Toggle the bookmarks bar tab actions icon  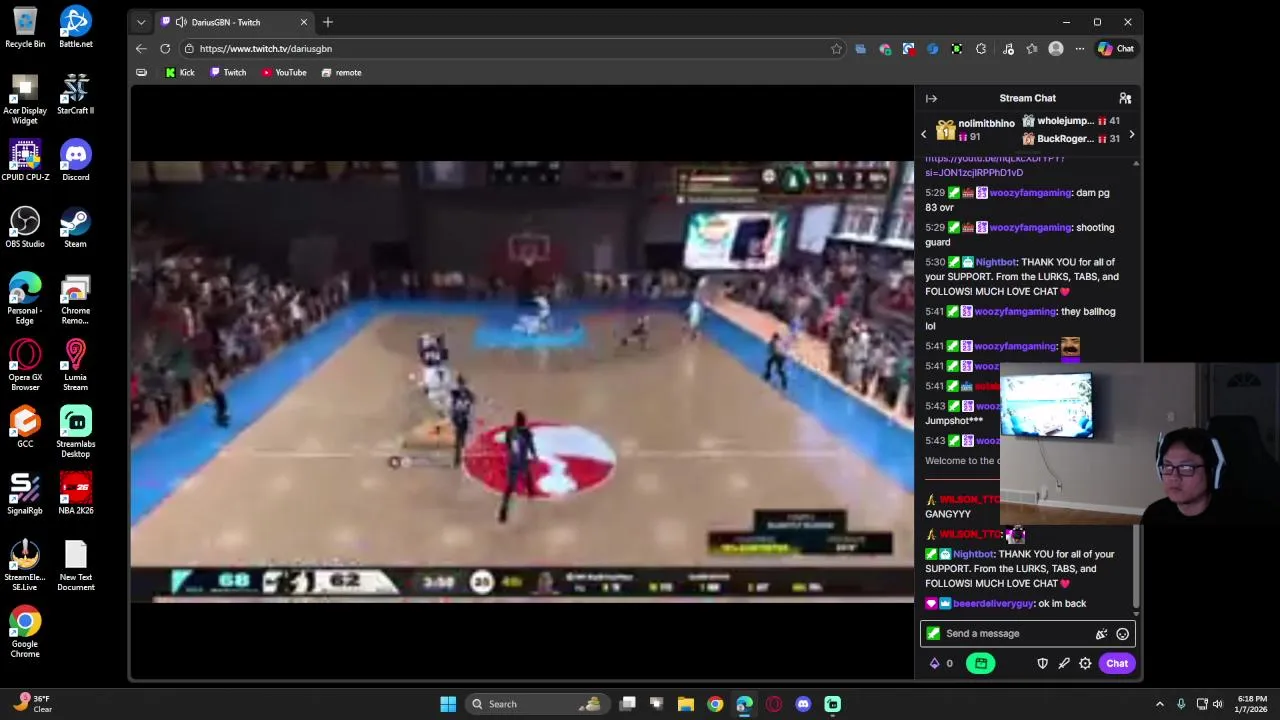click(141, 72)
